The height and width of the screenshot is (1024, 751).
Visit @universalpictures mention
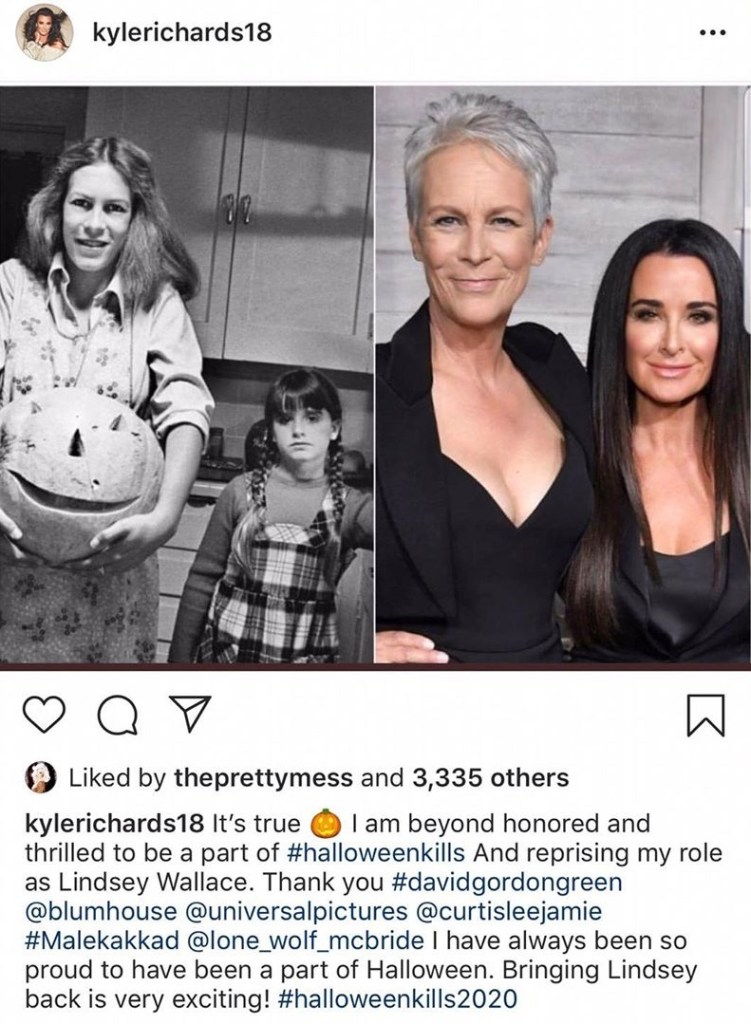[297, 911]
